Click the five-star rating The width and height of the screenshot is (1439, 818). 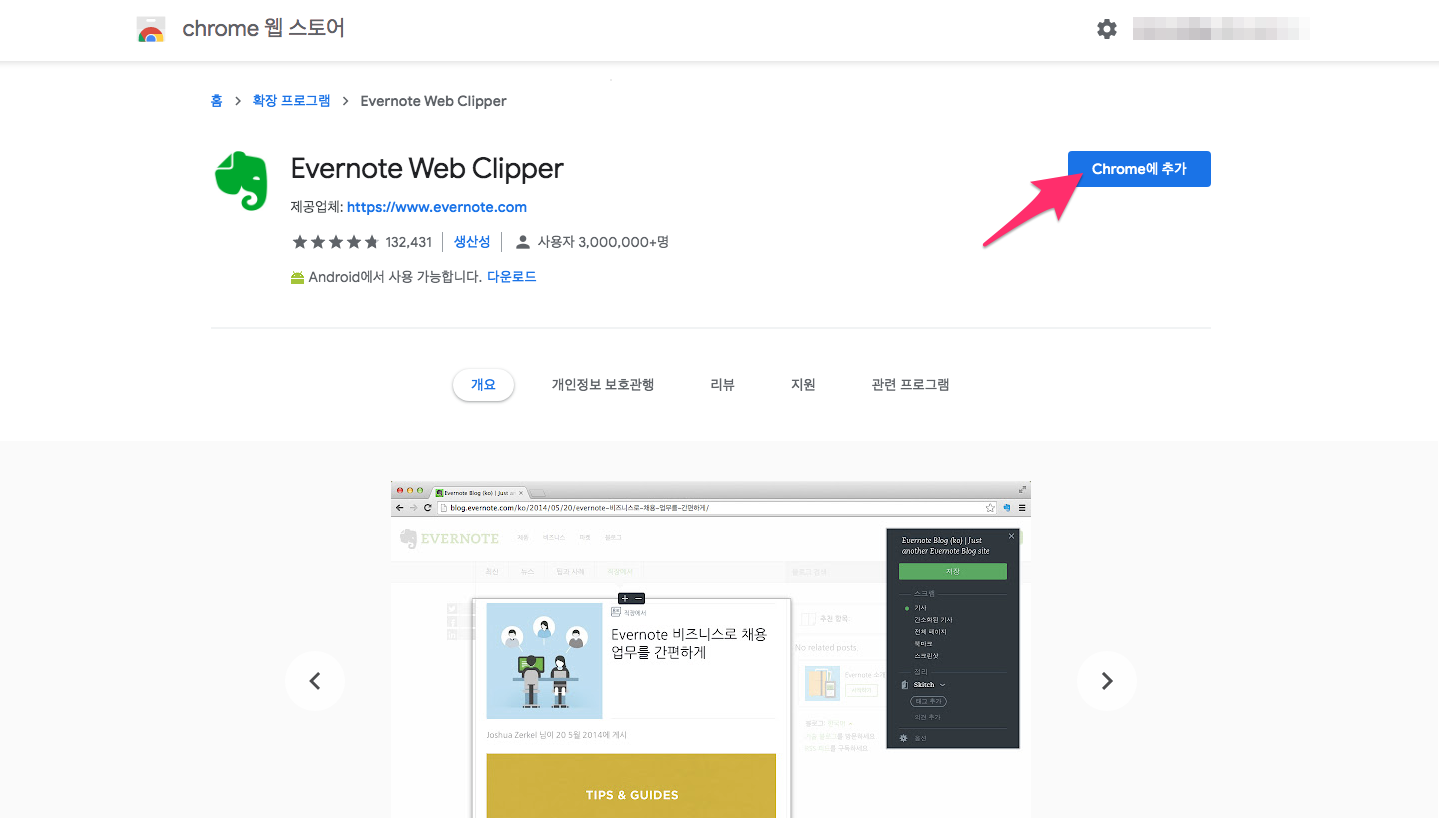pyautogui.click(x=335, y=242)
